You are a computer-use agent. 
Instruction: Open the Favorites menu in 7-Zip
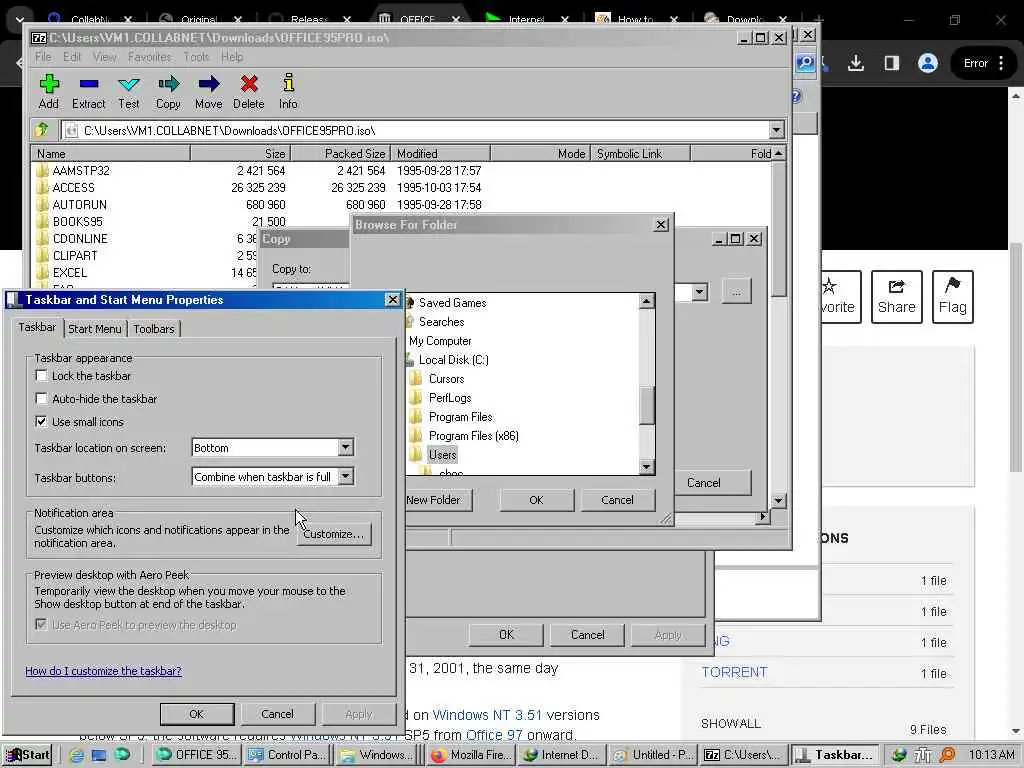click(x=149, y=57)
